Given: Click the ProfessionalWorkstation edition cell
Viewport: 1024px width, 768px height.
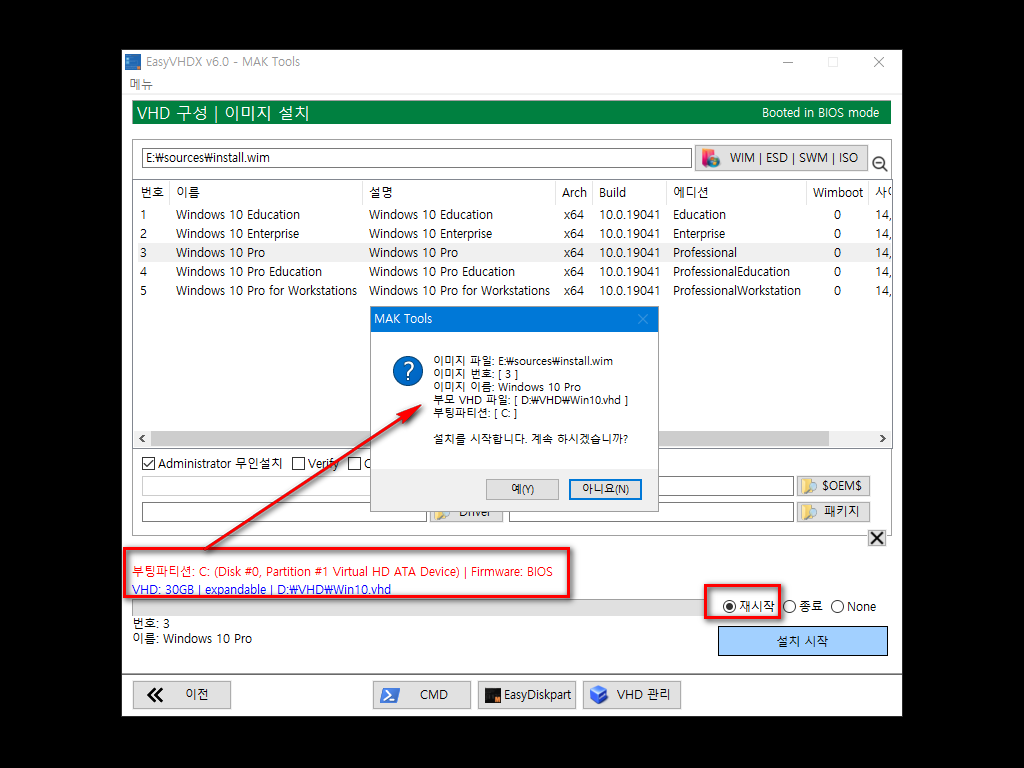Looking at the screenshot, I should [x=737, y=291].
